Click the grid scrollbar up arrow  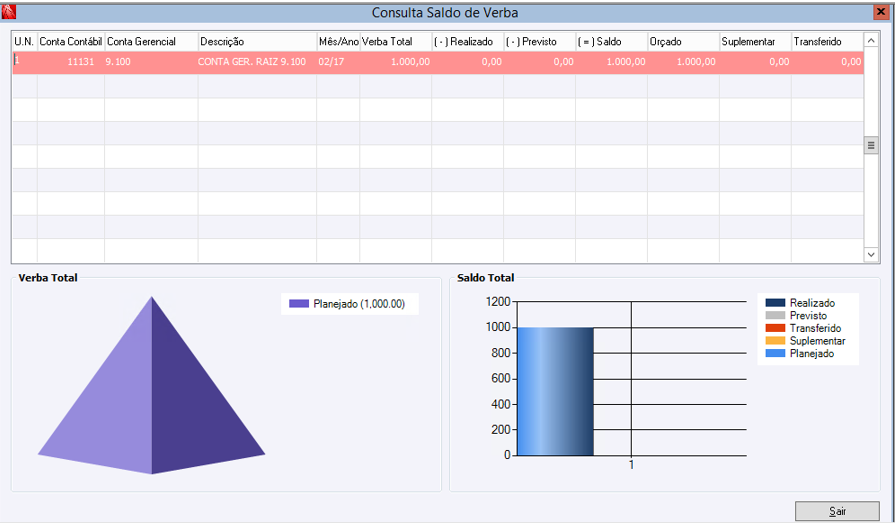tap(870, 41)
